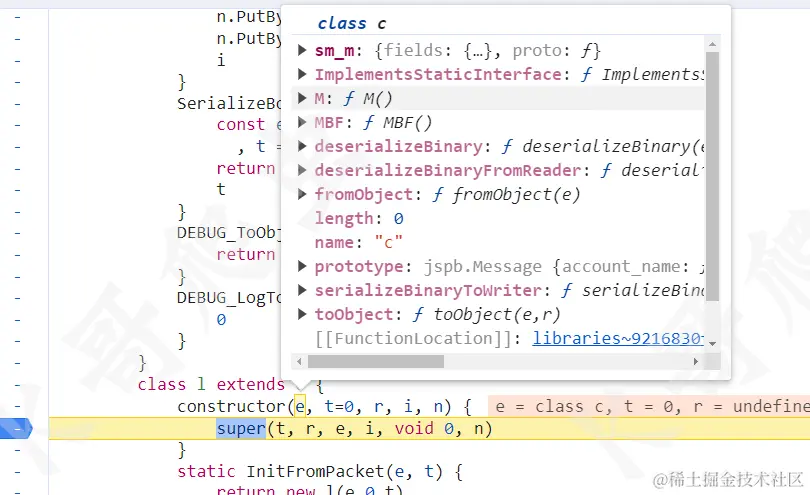This screenshot has height=495, width=810.
Task: Click the 'DEBUG_LogTo' method name
Action: (x=229, y=298)
